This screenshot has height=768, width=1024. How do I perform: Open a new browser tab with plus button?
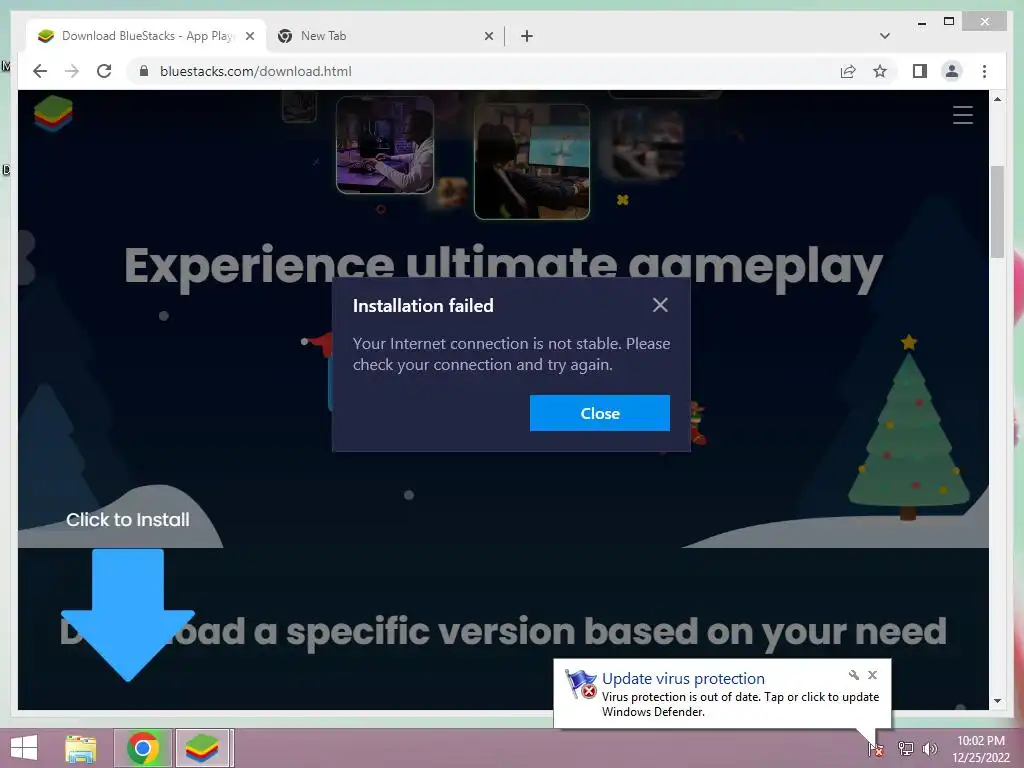pos(526,36)
